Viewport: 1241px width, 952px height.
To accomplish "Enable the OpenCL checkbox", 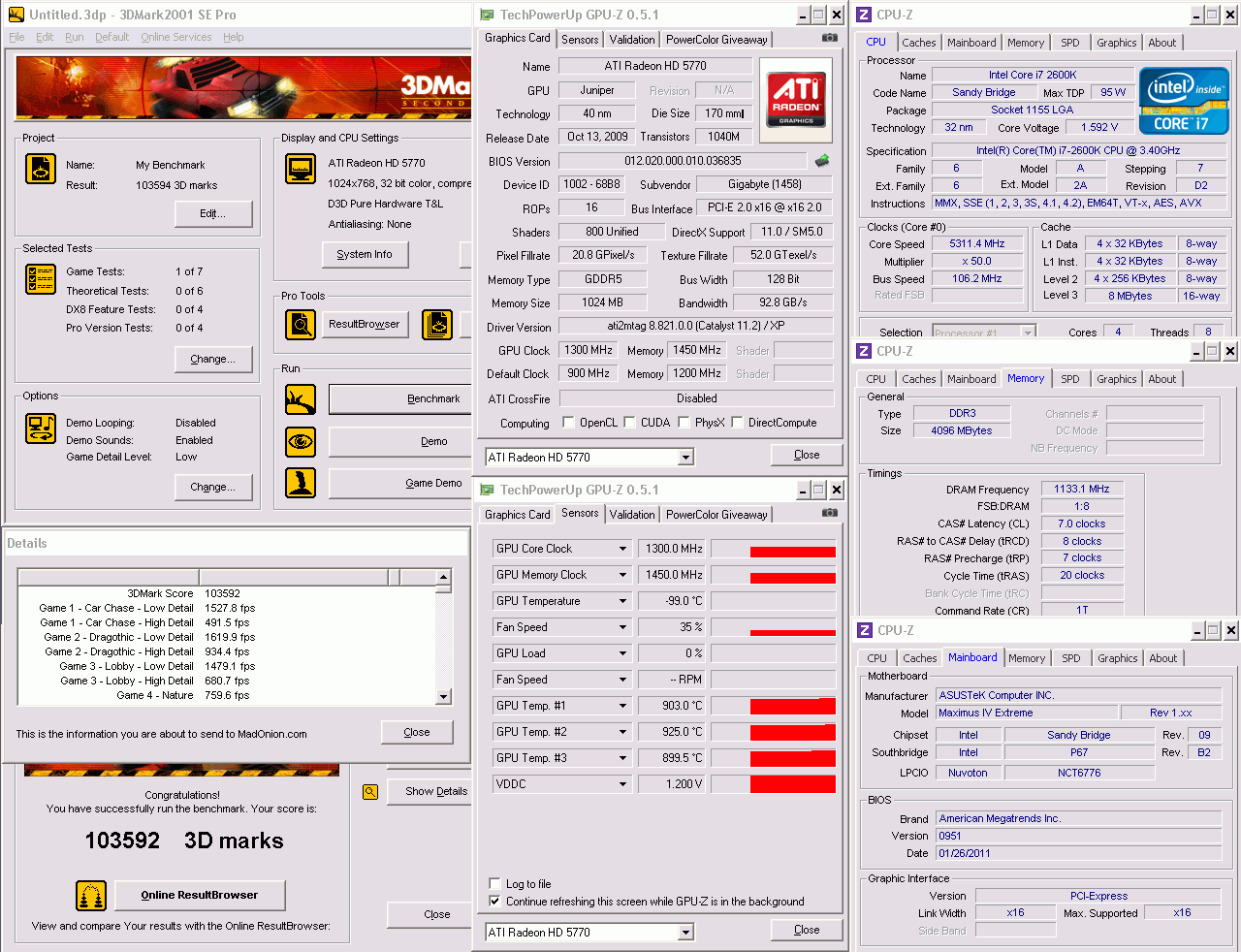I will 569,423.
